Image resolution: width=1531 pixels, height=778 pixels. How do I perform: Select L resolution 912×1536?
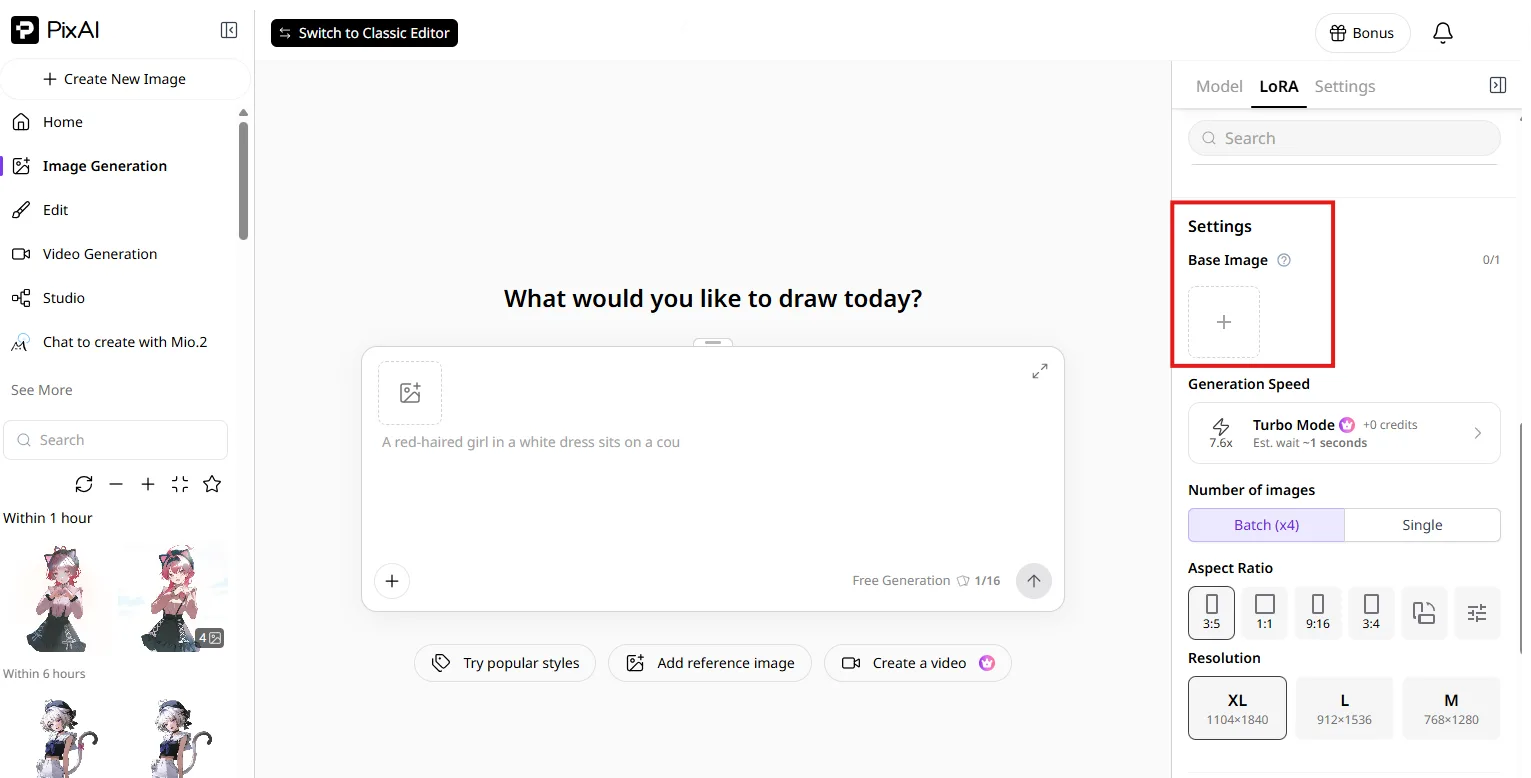pyautogui.click(x=1344, y=708)
